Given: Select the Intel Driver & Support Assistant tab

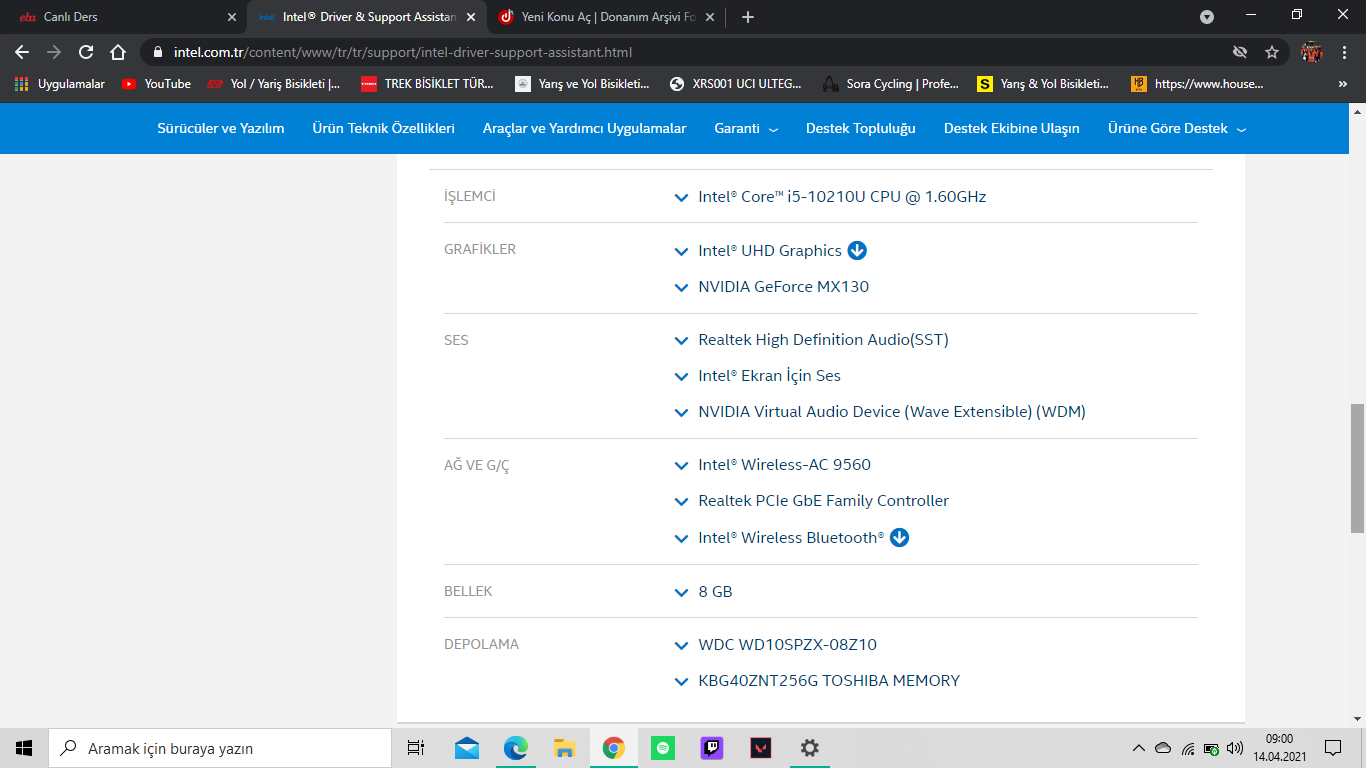Looking at the screenshot, I should (367, 17).
